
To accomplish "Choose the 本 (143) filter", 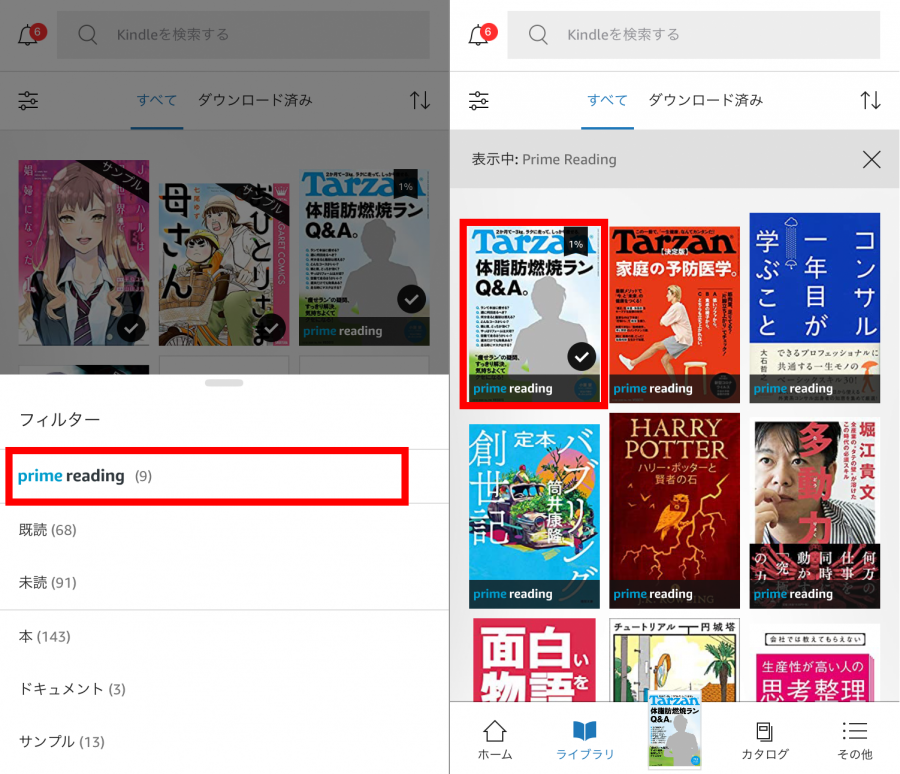I will (224, 636).
